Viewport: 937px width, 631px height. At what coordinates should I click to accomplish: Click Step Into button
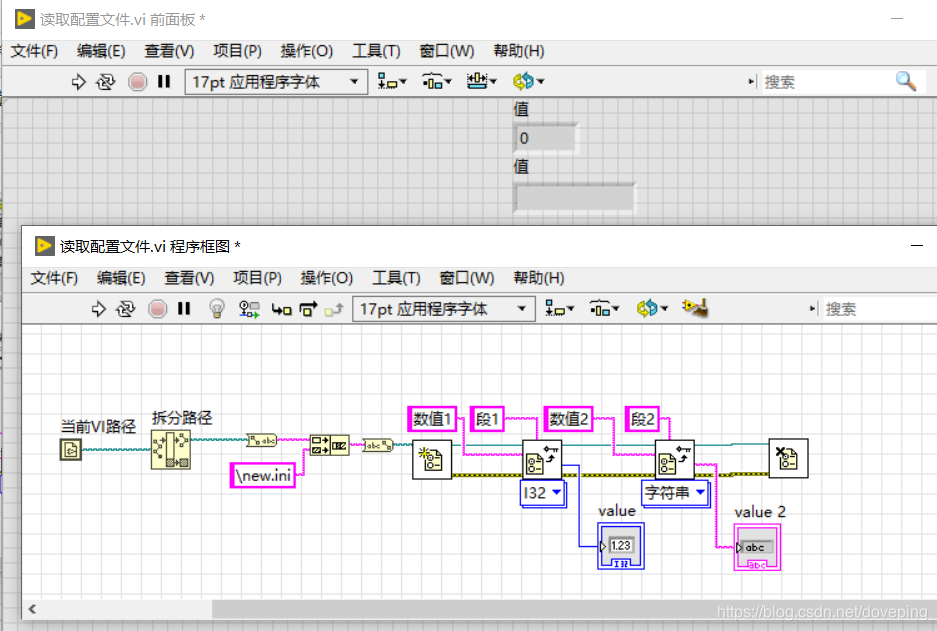pyautogui.click(x=281, y=309)
